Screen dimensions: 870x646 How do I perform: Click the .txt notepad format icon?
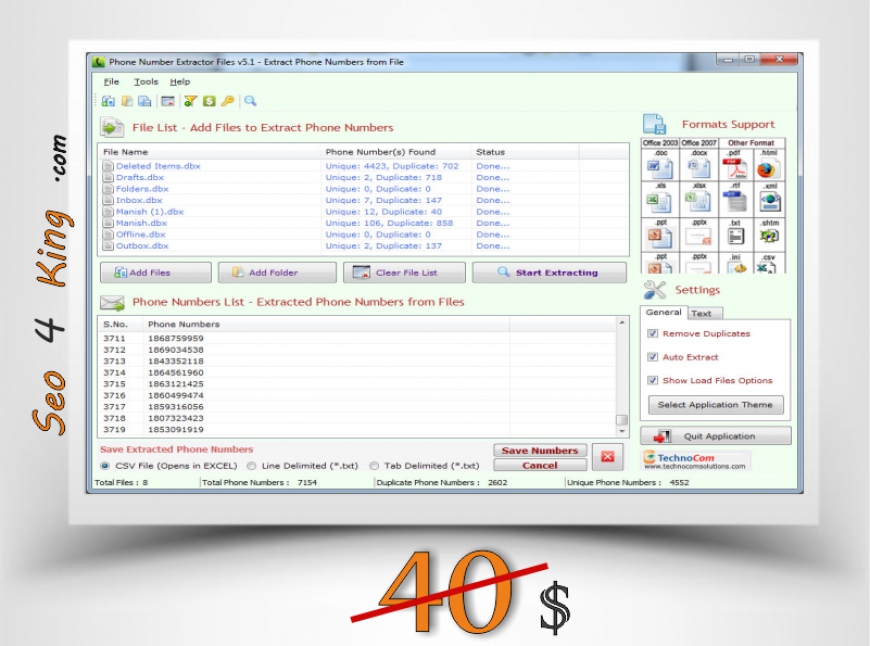pos(736,237)
